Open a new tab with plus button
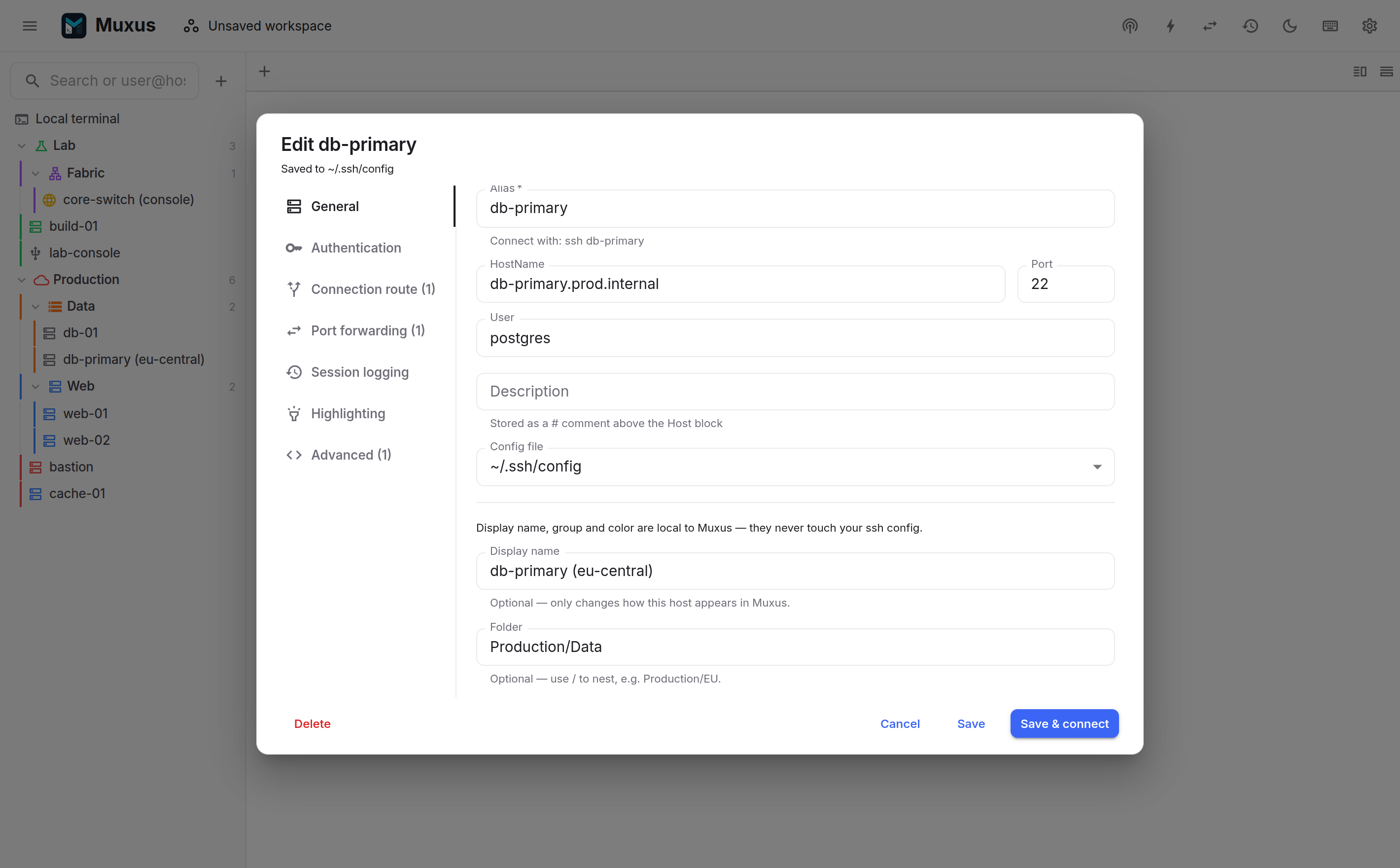Screen dimensions: 1400x868 pos(265,71)
